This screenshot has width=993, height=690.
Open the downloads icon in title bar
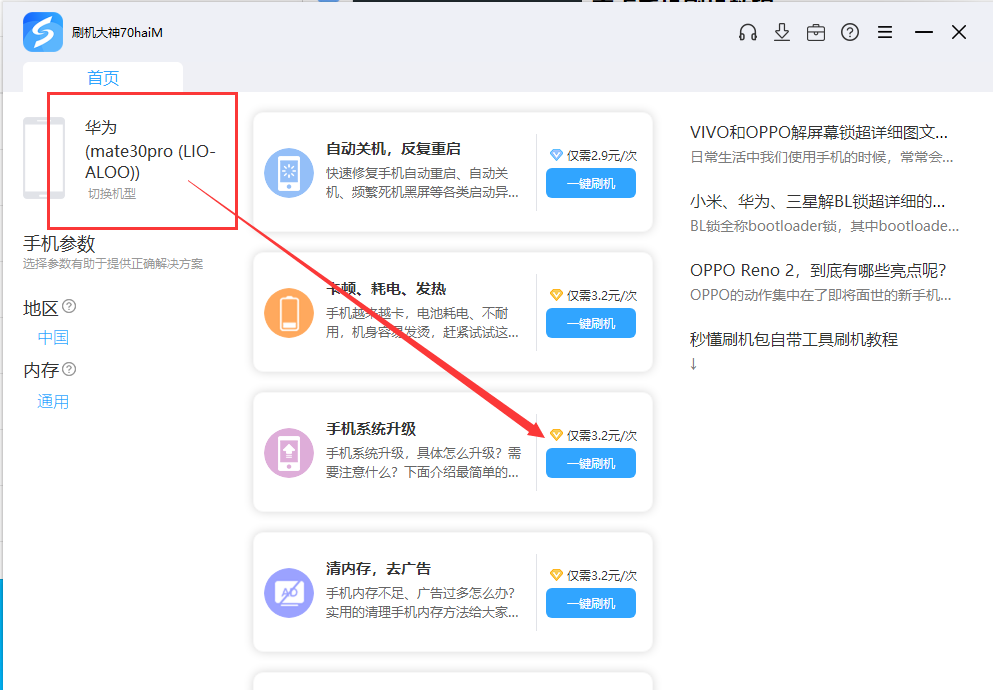click(782, 32)
